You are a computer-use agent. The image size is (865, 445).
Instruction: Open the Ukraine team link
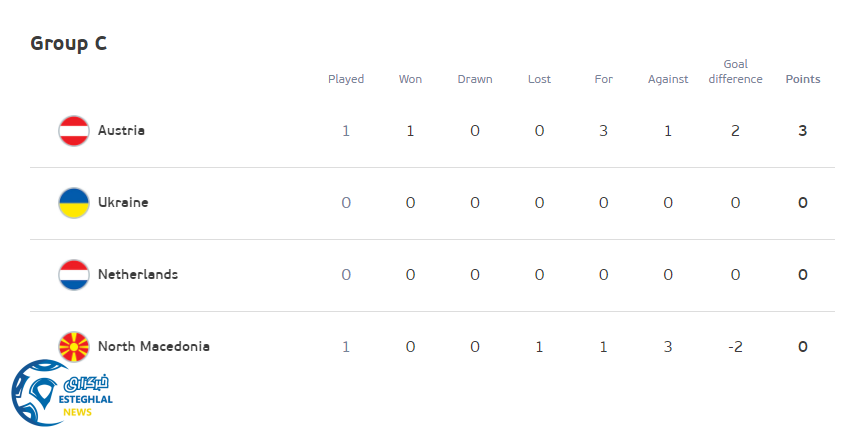[123, 203]
